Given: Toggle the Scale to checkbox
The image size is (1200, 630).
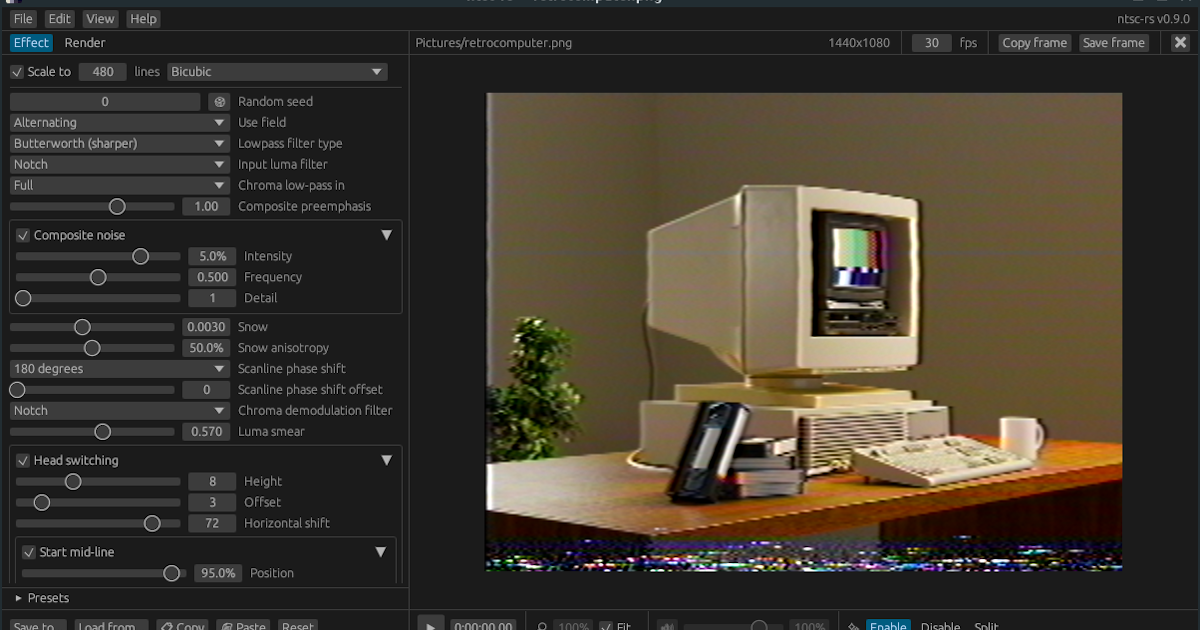Looking at the screenshot, I should (17, 72).
